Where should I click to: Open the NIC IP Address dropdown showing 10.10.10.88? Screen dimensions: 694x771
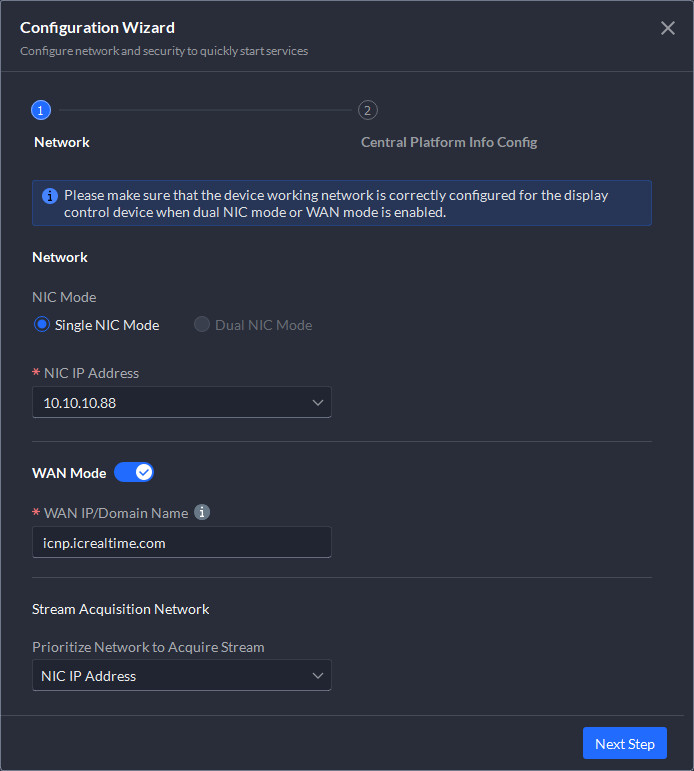[170, 402]
